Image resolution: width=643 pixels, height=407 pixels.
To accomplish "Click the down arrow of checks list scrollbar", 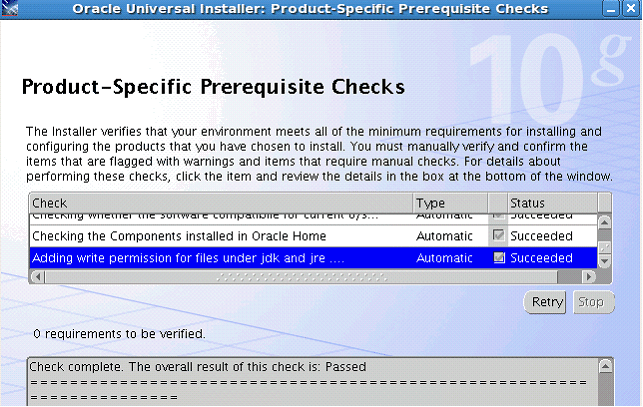I will click(604, 261).
